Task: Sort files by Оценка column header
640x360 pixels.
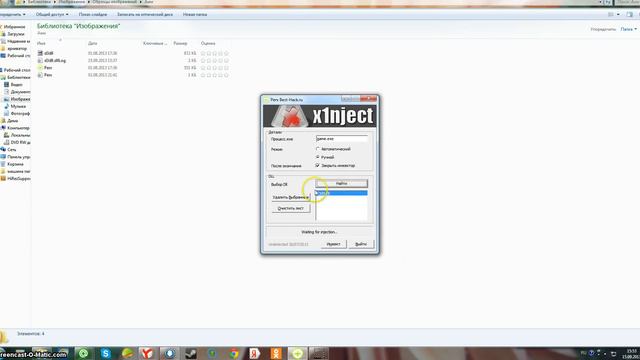Action: 208,43
